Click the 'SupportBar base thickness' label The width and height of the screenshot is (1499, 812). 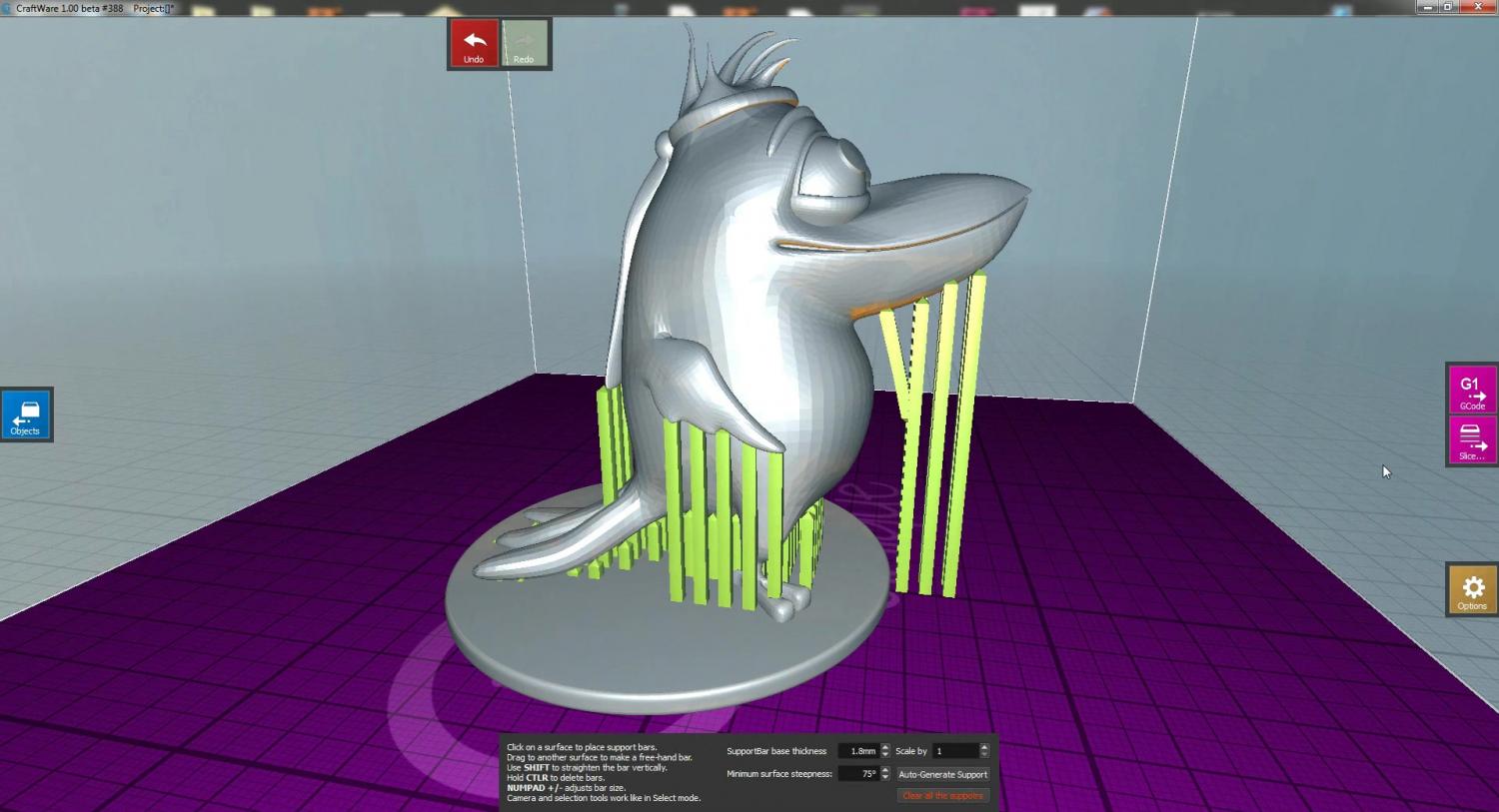[776, 751]
